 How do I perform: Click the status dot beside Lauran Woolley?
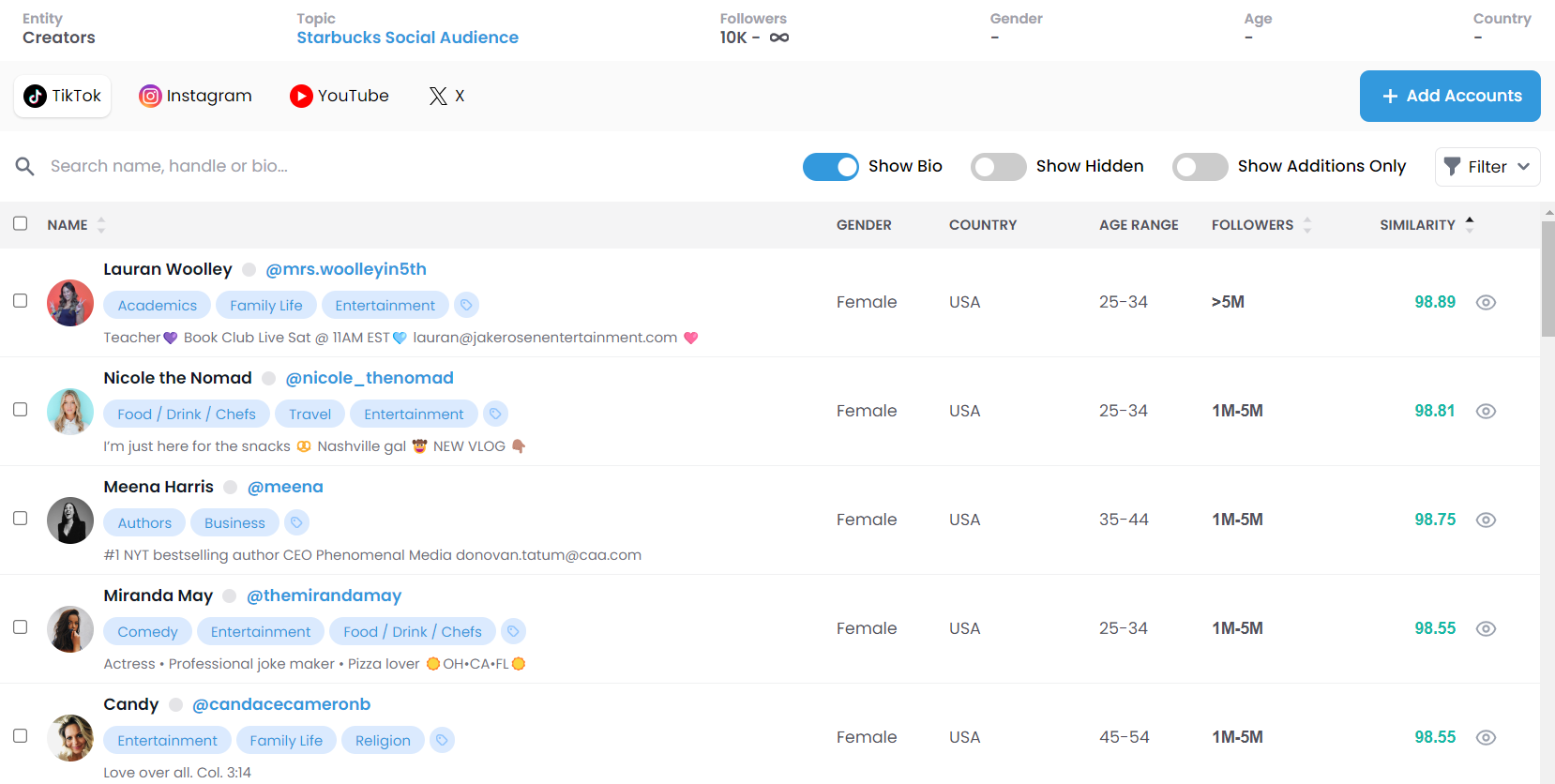(249, 270)
